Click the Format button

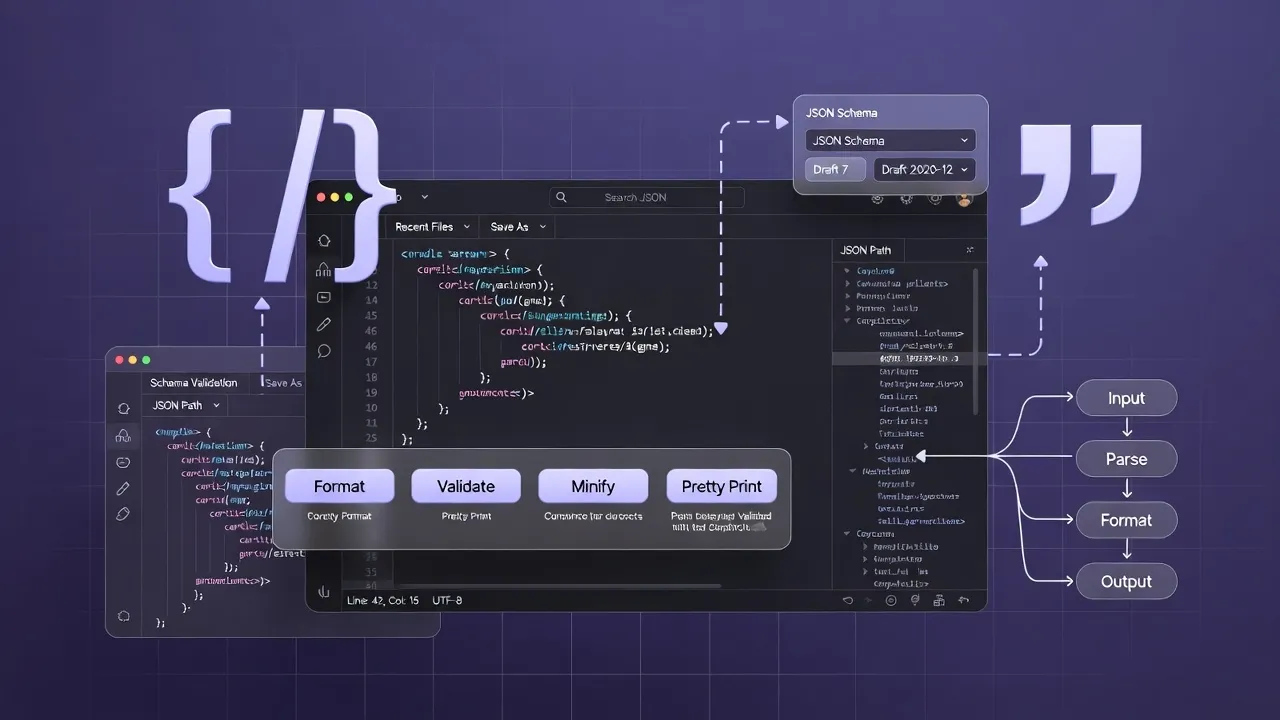(339, 486)
